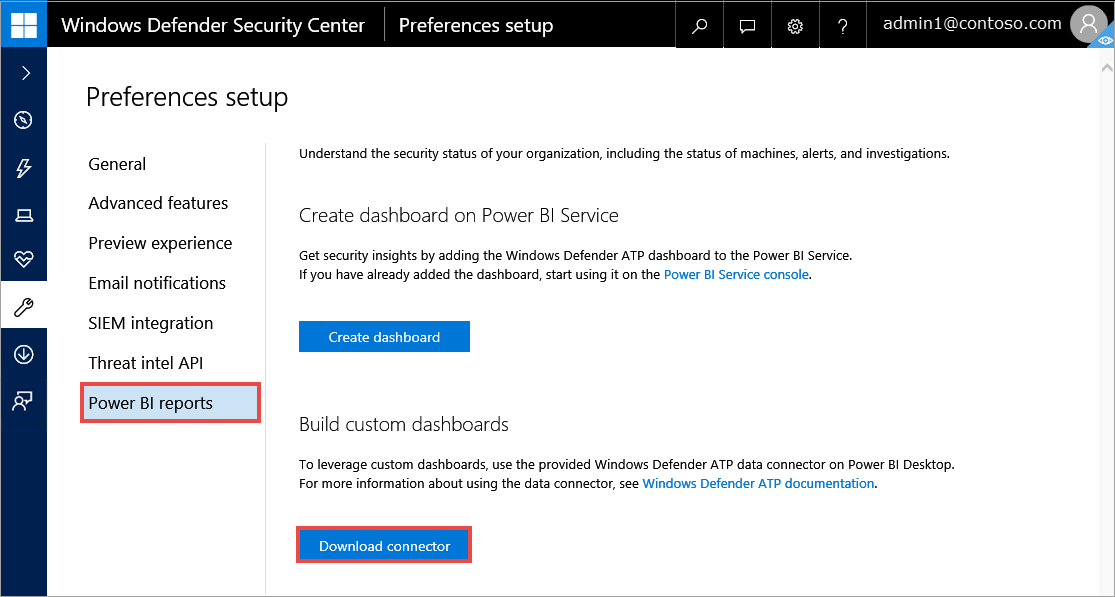Open the dashboard compass icon in sidebar

point(23,120)
